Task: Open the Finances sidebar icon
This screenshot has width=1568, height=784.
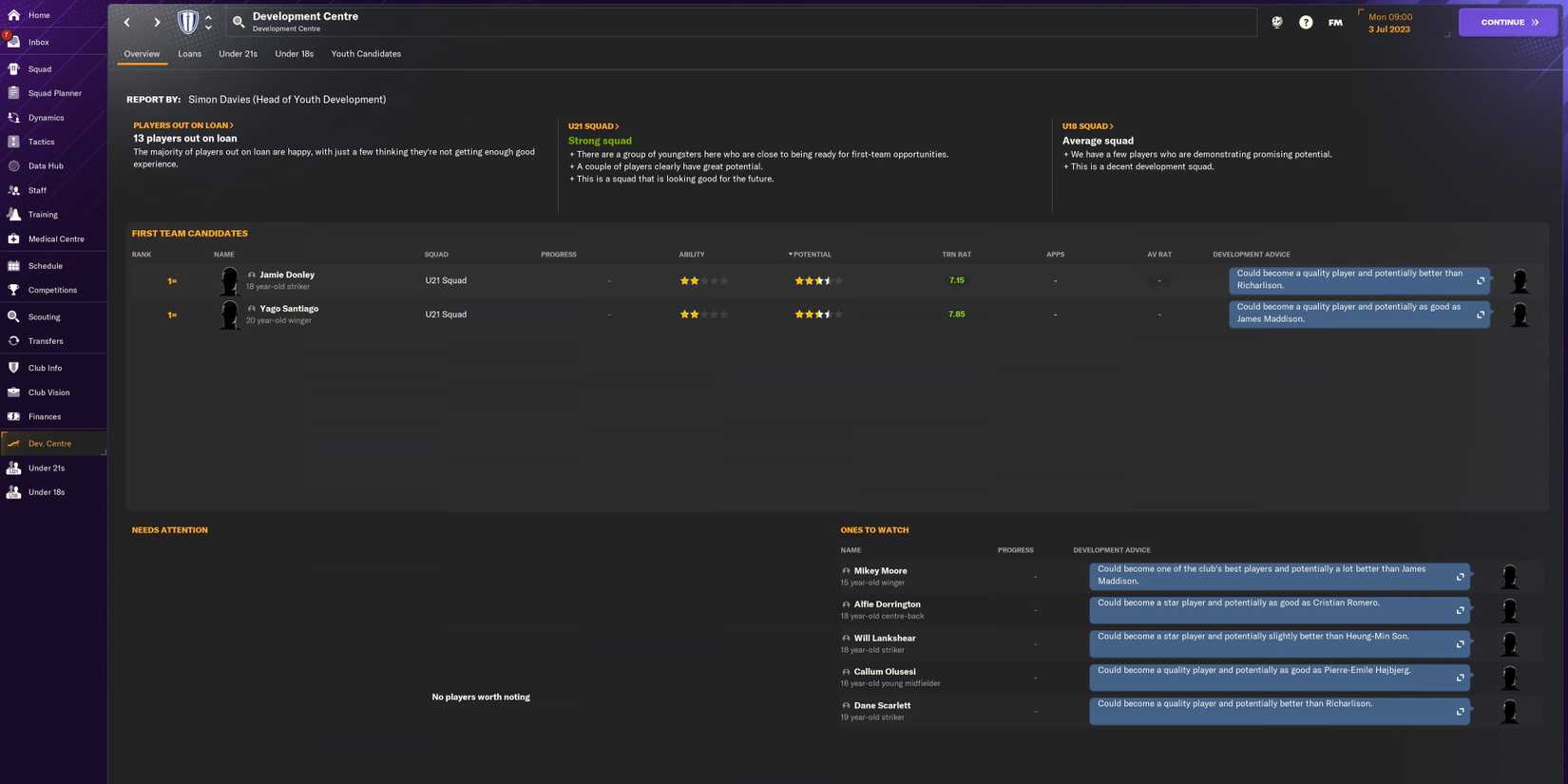Action: click(14, 417)
